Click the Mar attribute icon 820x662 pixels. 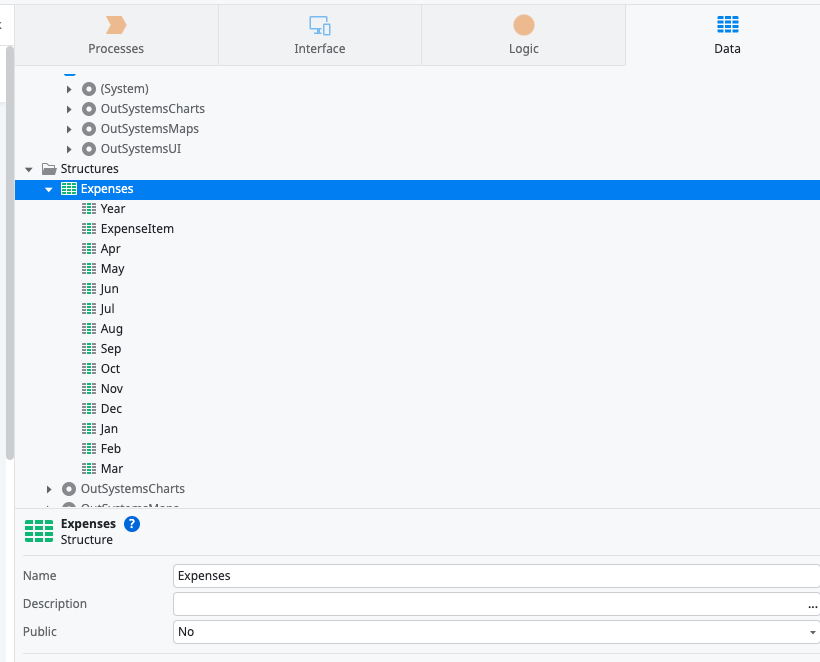89,469
